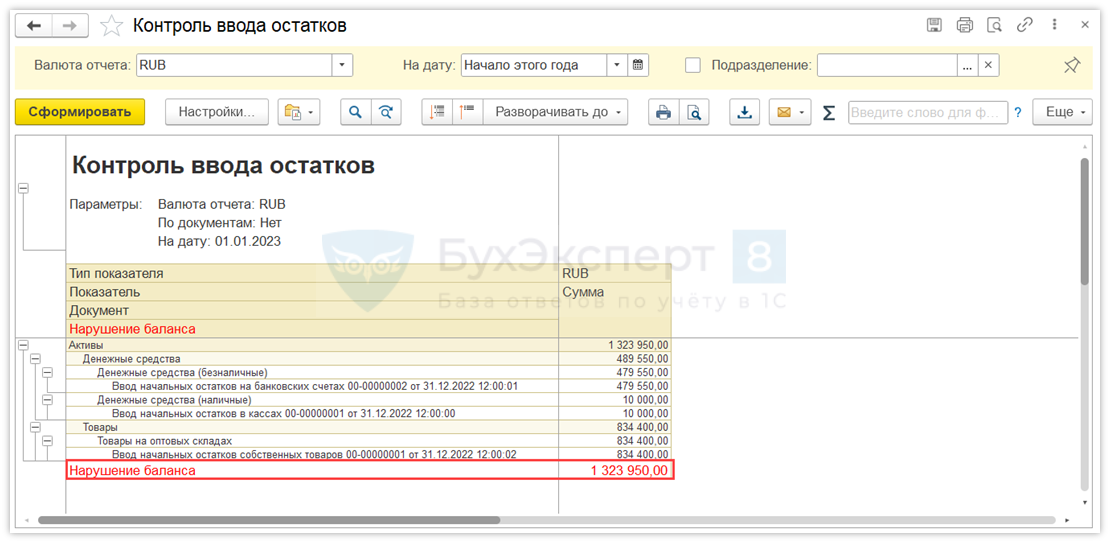Collapse the report header group
The width and height of the screenshot is (1110, 543).
click(23, 188)
